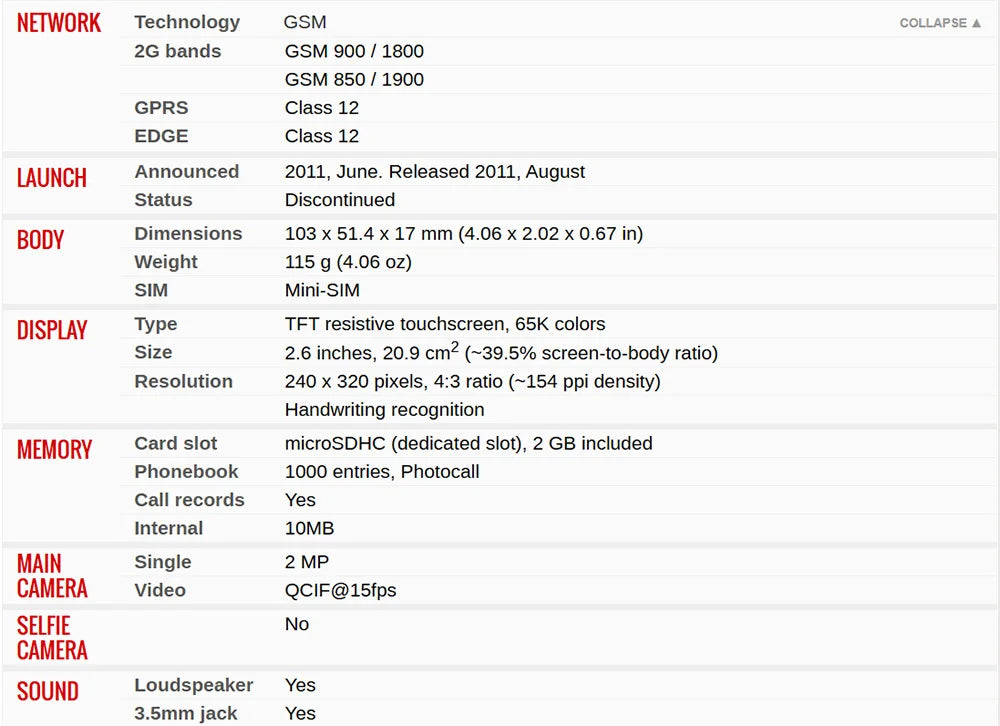Open the Loudspeaker label link
This screenshot has width=1000, height=726.
tap(193, 685)
